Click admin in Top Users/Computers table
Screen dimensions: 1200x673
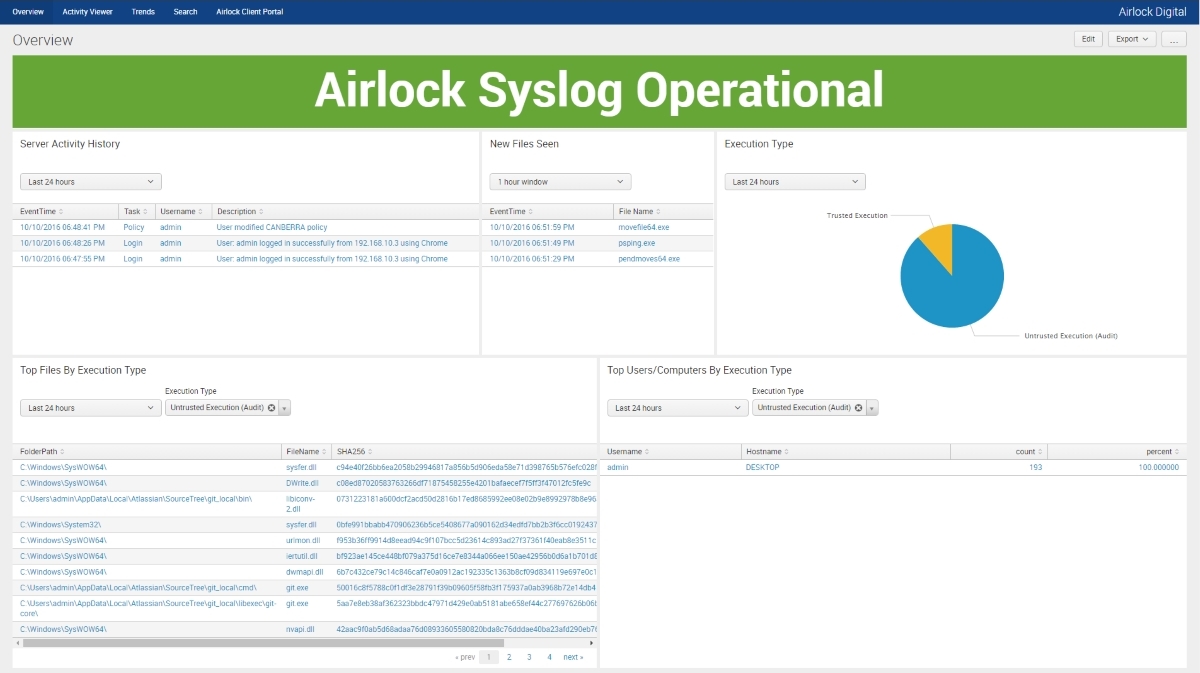[x=618, y=467]
